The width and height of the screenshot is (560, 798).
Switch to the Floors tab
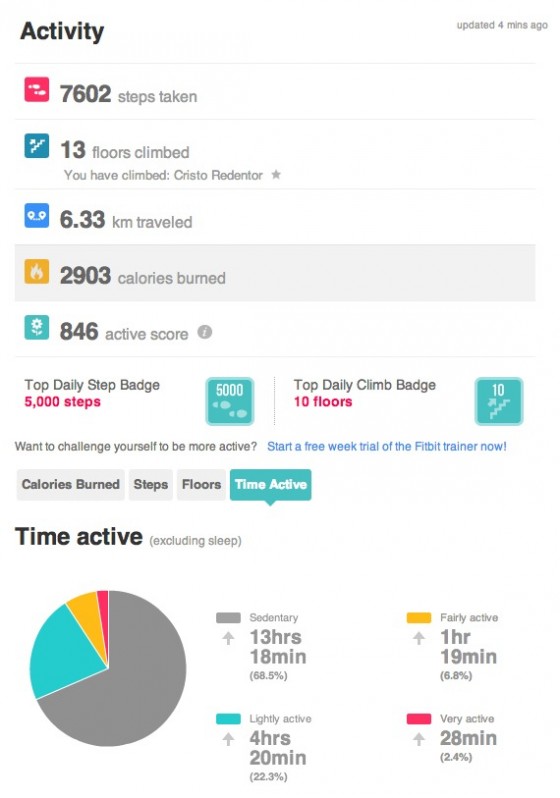(x=201, y=484)
